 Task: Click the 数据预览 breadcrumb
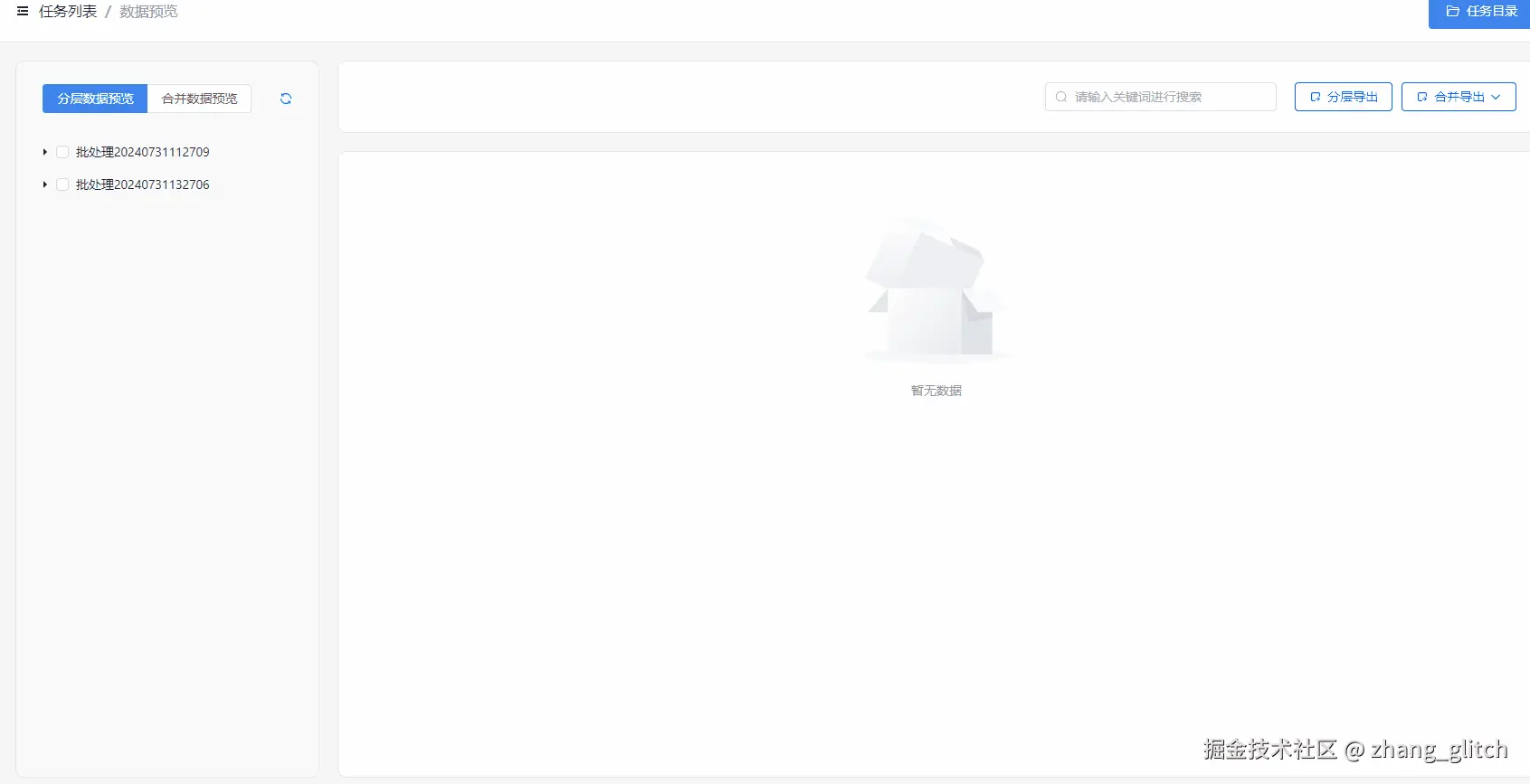point(148,12)
